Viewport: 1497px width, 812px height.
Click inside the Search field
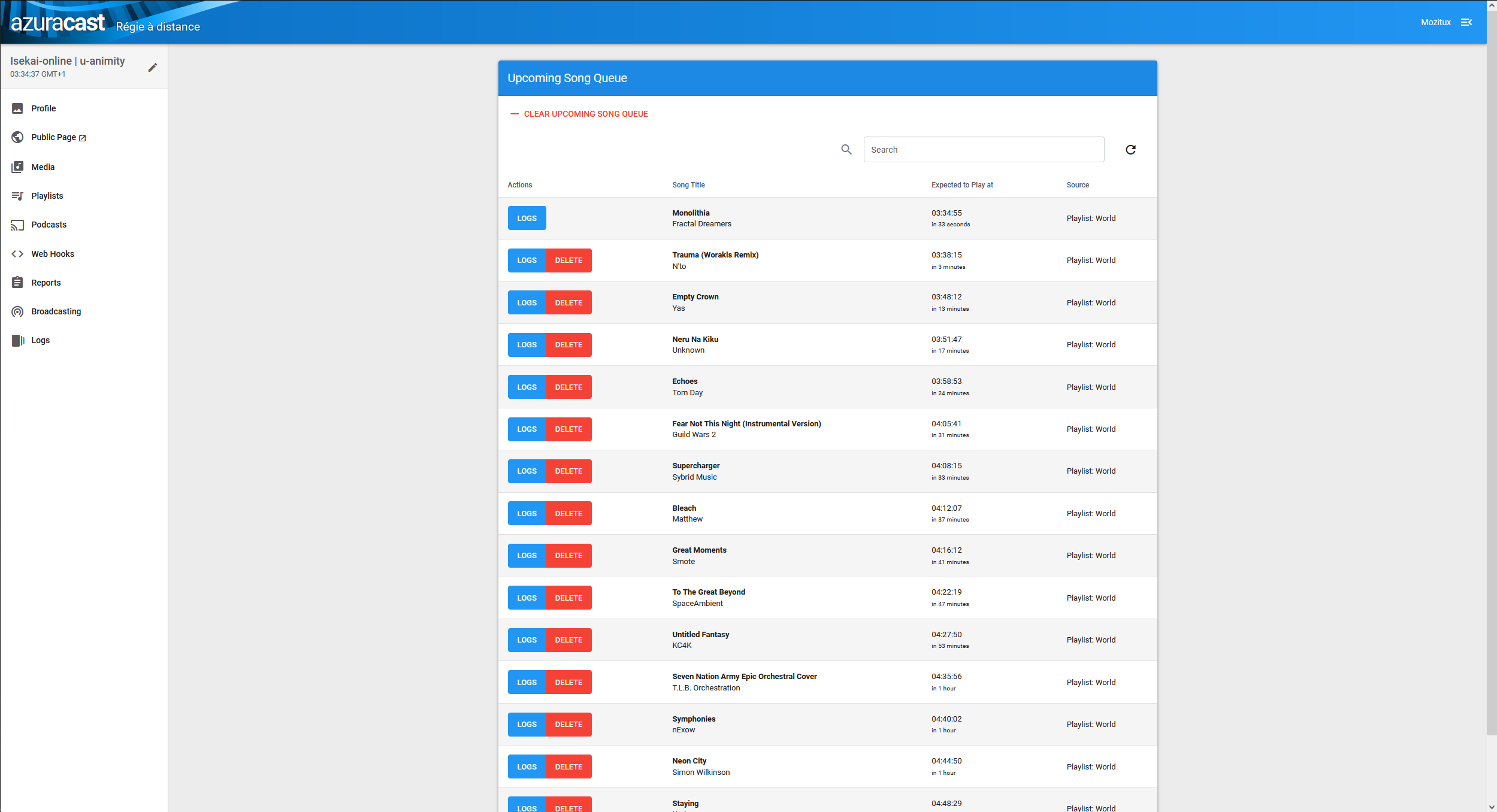(x=983, y=149)
